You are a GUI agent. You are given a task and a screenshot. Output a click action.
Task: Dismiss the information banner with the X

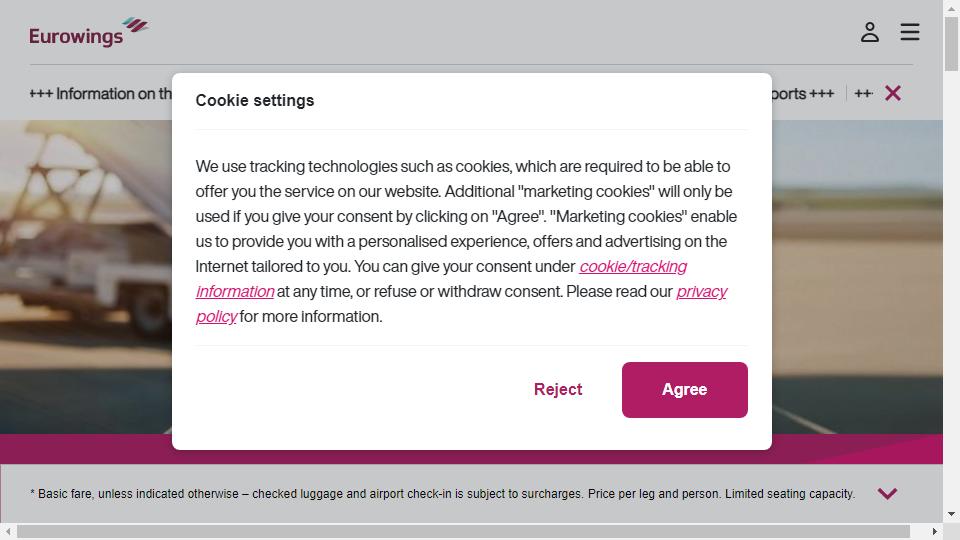pos(893,93)
